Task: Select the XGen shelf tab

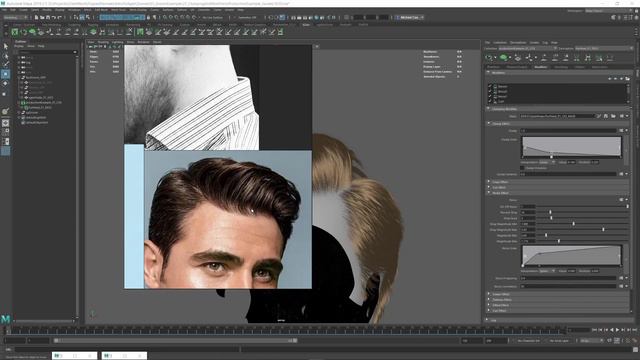Action: [305, 24]
